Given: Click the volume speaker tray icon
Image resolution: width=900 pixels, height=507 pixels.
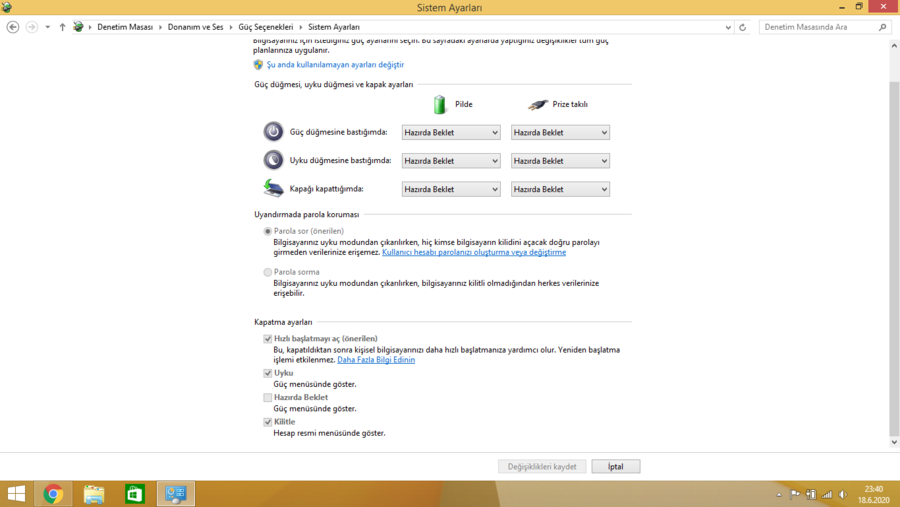Looking at the screenshot, I should point(843,494).
